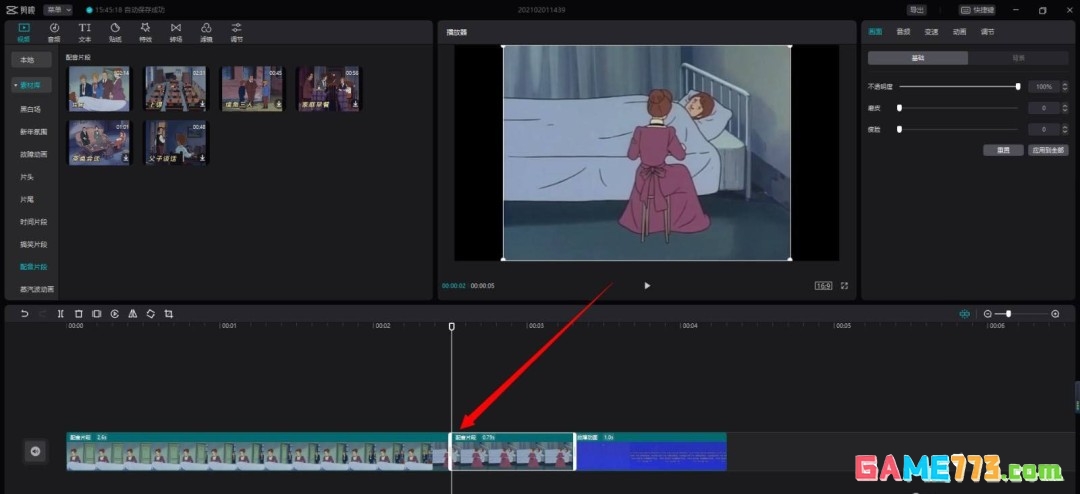1080x494 pixels.
Task: Select the 2.6s first clip on timeline
Action: tap(258, 451)
